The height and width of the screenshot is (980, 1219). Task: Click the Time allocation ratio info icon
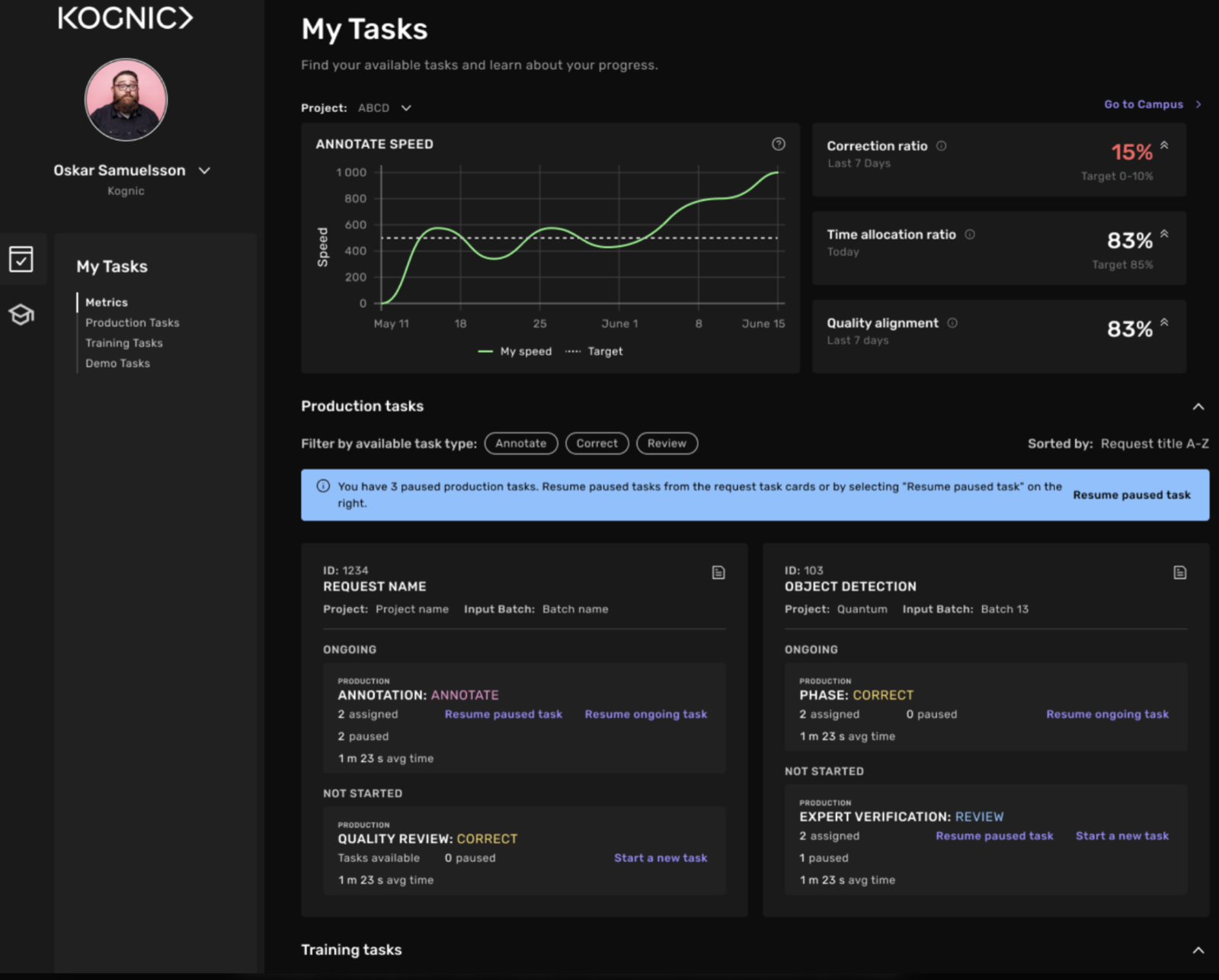pyautogui.click(x=970, y=235)
